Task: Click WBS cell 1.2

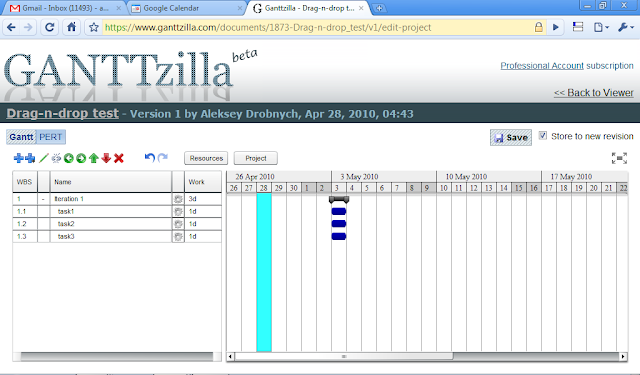Action: coord(25,224)
